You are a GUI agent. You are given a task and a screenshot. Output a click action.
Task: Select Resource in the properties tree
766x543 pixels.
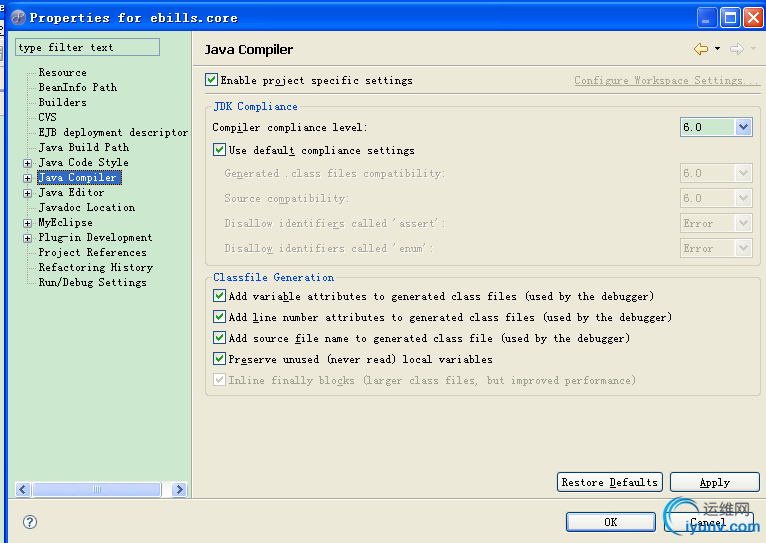click(x=63, y=72)
